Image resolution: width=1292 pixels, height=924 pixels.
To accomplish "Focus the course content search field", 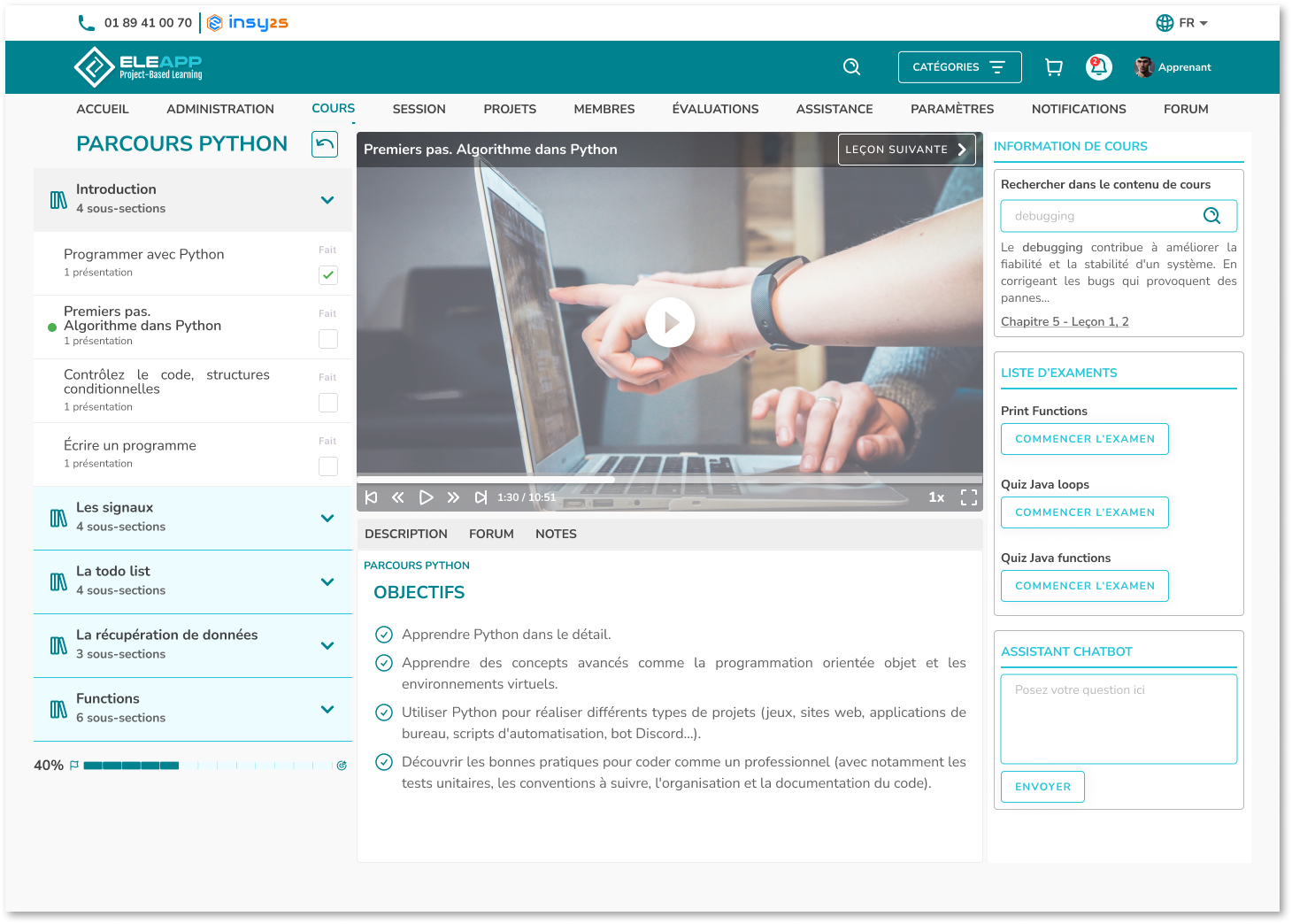I will pyautogui.click(x=1119, y=216).
